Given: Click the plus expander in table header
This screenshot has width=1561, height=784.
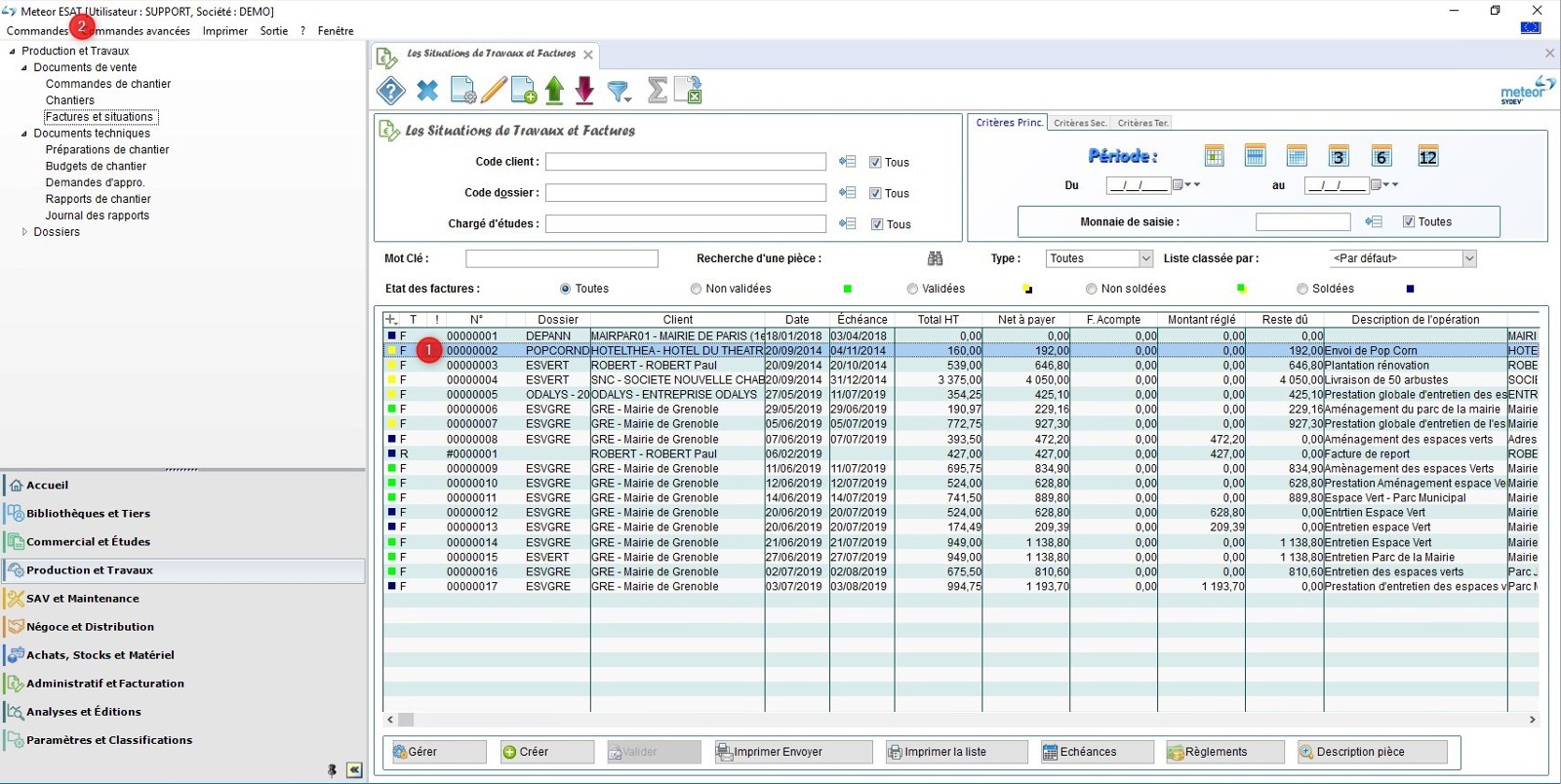Looking at the screenshot, I should (x=391, y=320).
